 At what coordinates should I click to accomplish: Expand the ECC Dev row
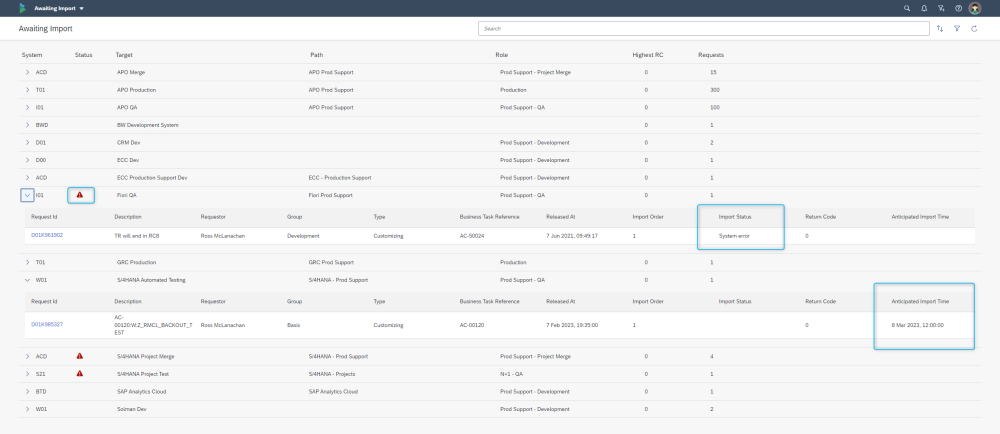tap(27, 160)
